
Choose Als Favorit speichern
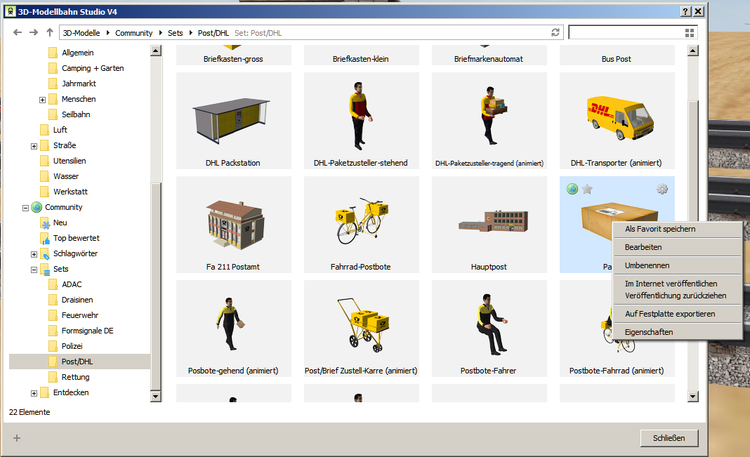(x=677, y=229)
